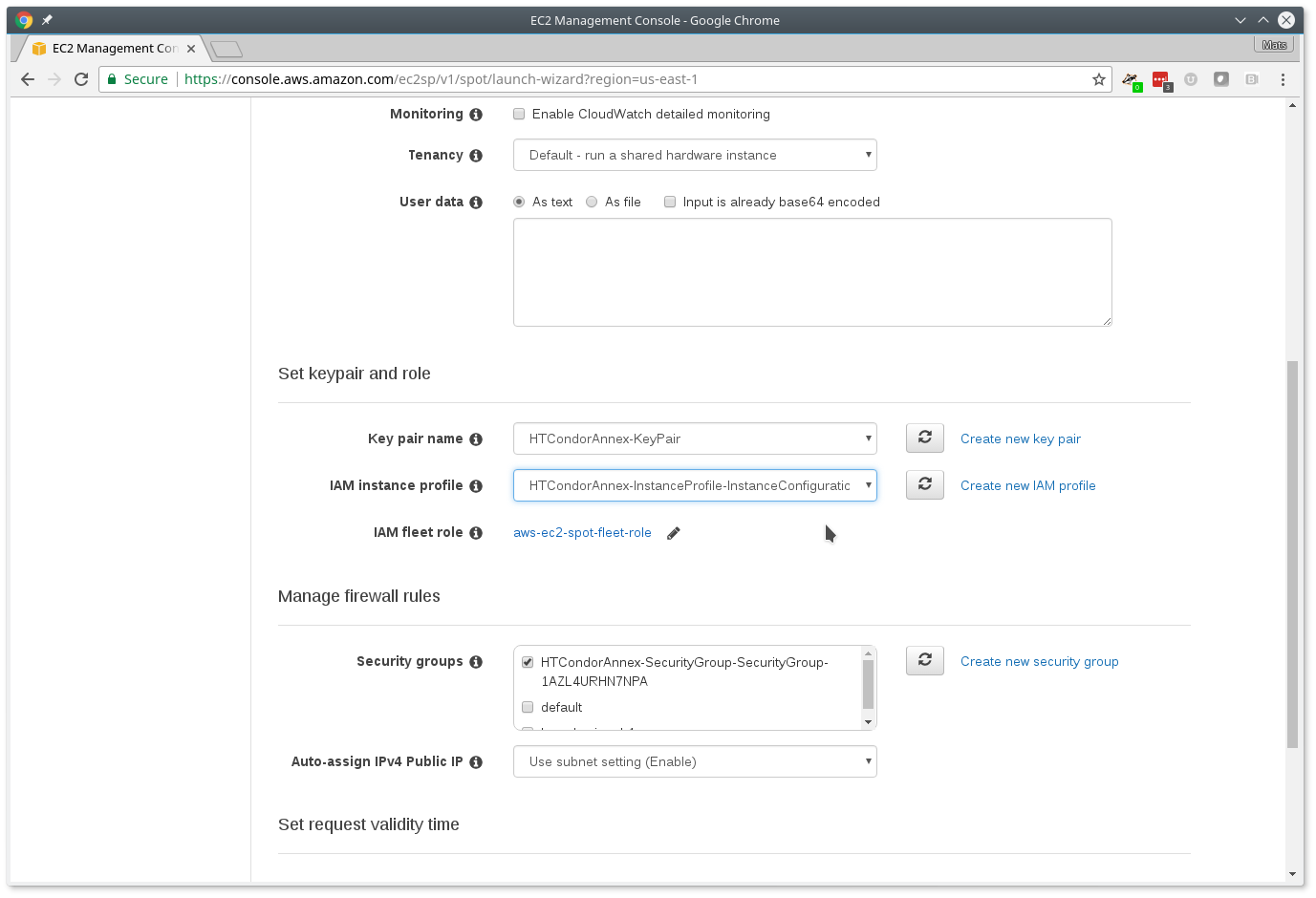
Task: Click the window pin icon in title bar
Action: [47, 20]
